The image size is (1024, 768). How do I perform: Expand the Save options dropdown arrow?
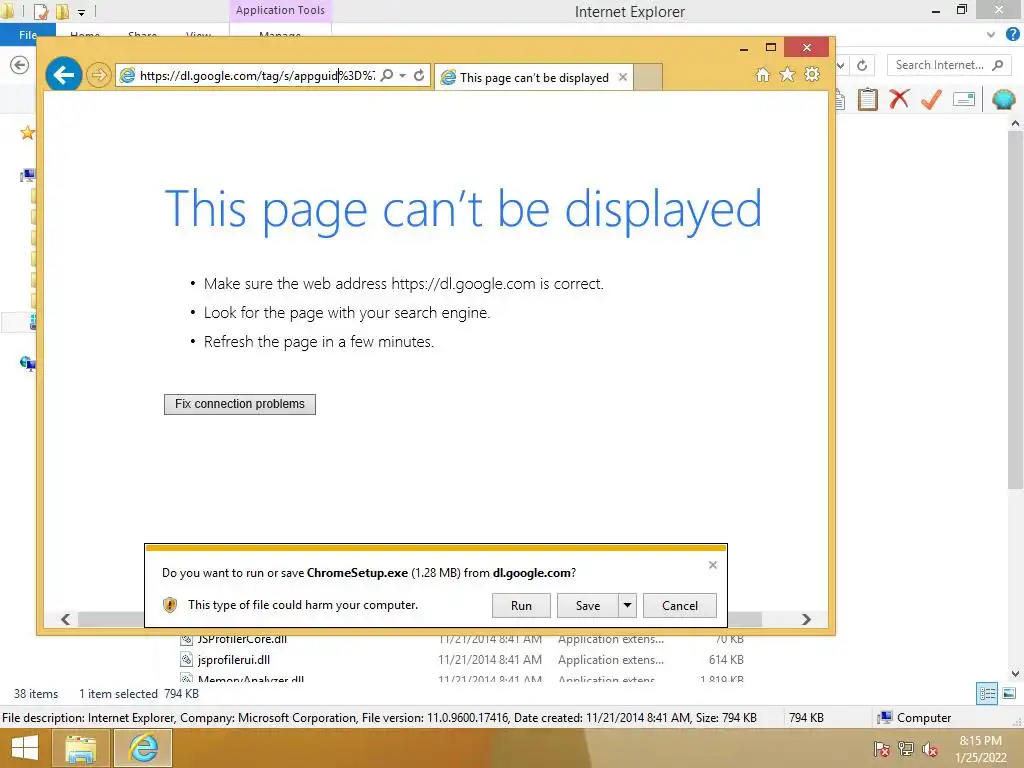[x=627, y=605]
